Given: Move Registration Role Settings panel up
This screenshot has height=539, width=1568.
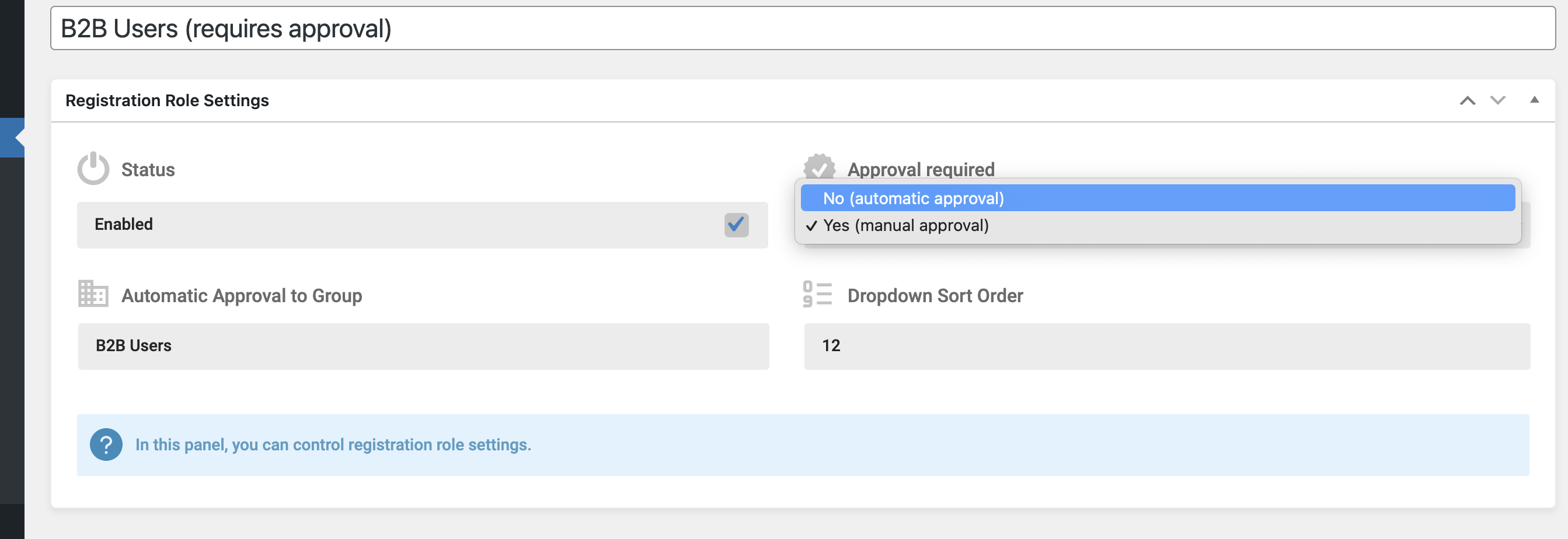Looking at the screenshot, I should coord(1467,100).
